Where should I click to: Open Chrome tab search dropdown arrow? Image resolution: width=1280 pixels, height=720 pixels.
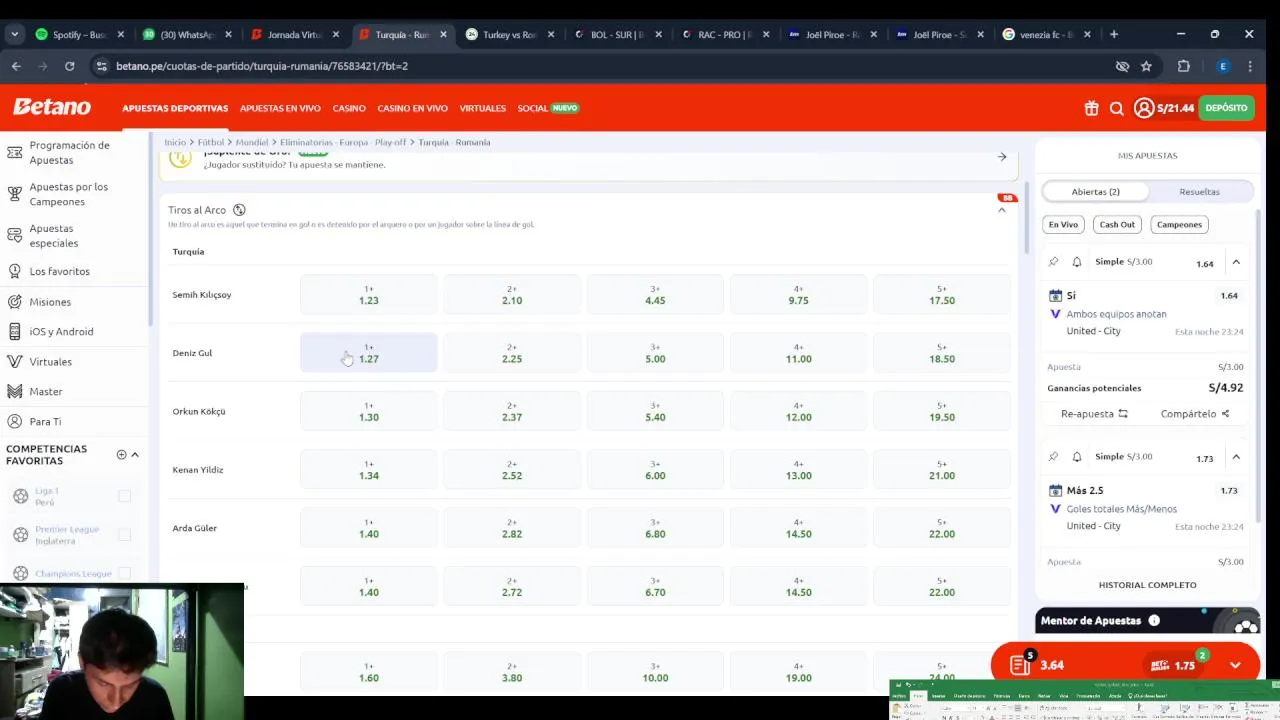pyautogui.click(x=14, y=34)
